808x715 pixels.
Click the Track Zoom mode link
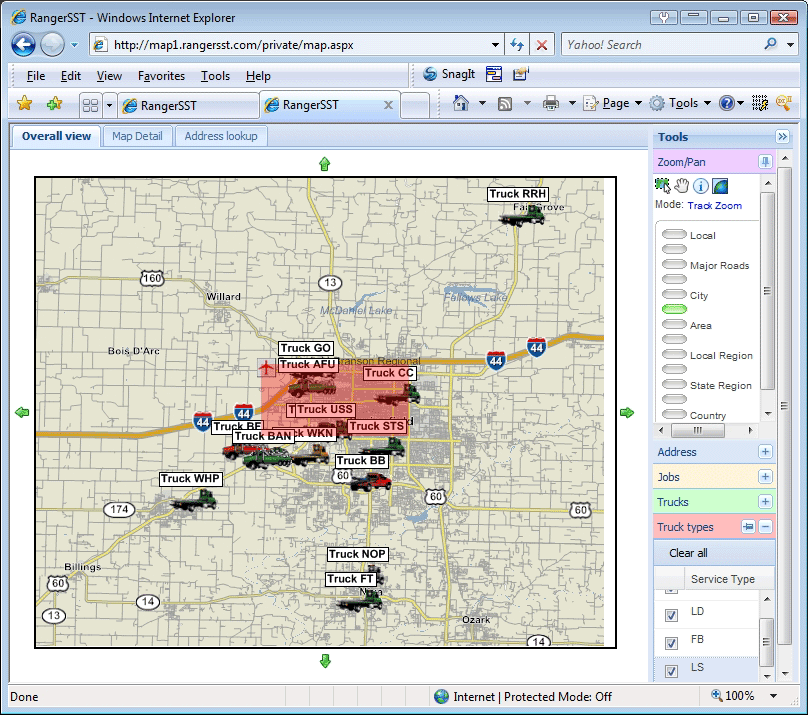click(x=714, y=205)
